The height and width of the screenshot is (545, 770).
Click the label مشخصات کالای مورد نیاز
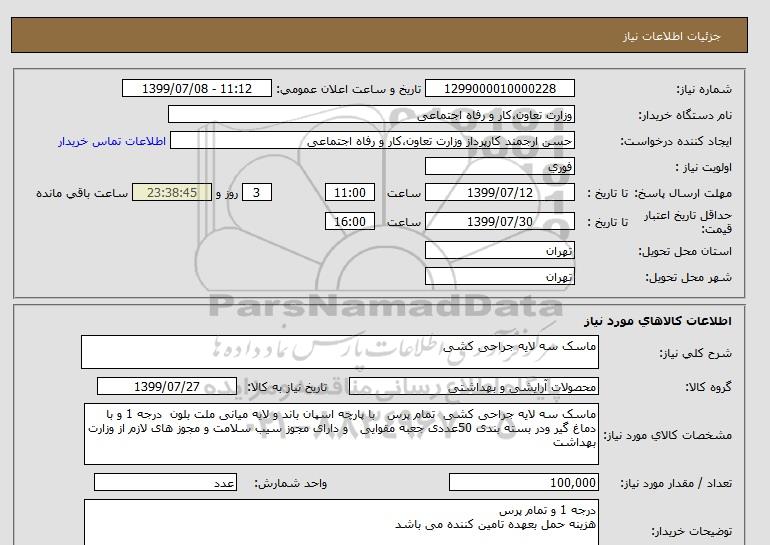pyautogui.click(x=667, y=435)
